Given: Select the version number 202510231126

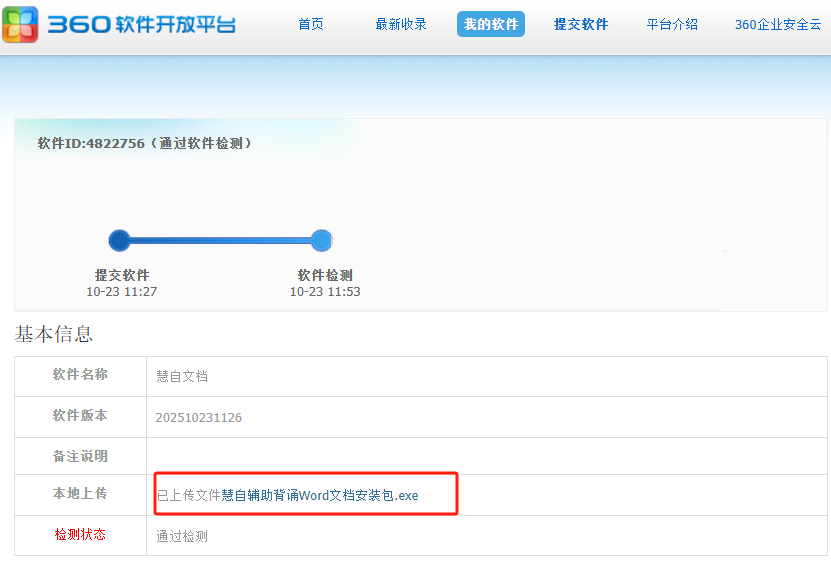Looking at the screenshot, I should (199, 417).
